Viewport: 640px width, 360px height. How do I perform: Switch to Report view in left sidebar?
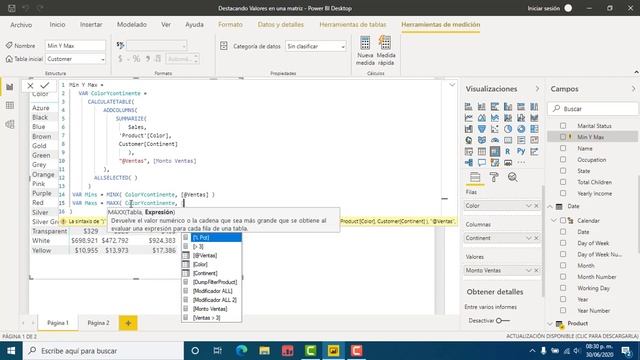[10, 87]
